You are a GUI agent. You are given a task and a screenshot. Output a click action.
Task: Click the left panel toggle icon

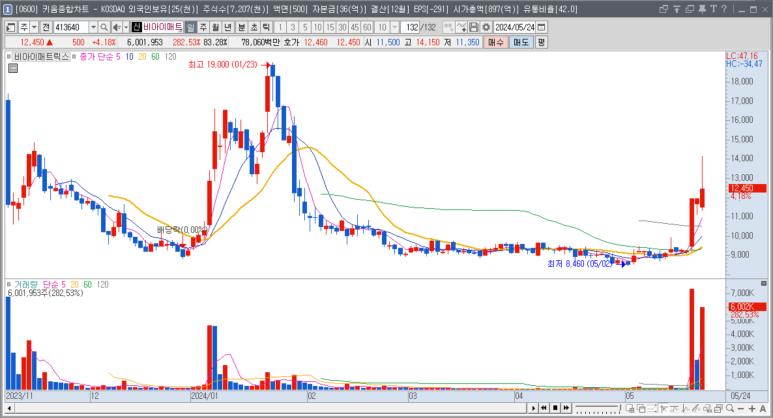pos(11,27)
